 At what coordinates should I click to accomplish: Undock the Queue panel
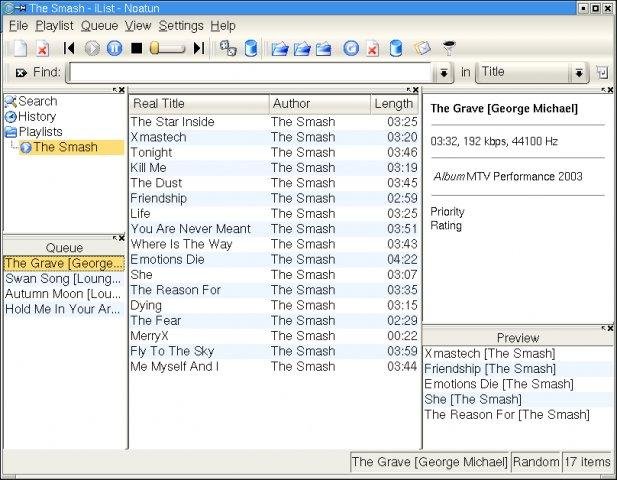[x=115, y=238]
